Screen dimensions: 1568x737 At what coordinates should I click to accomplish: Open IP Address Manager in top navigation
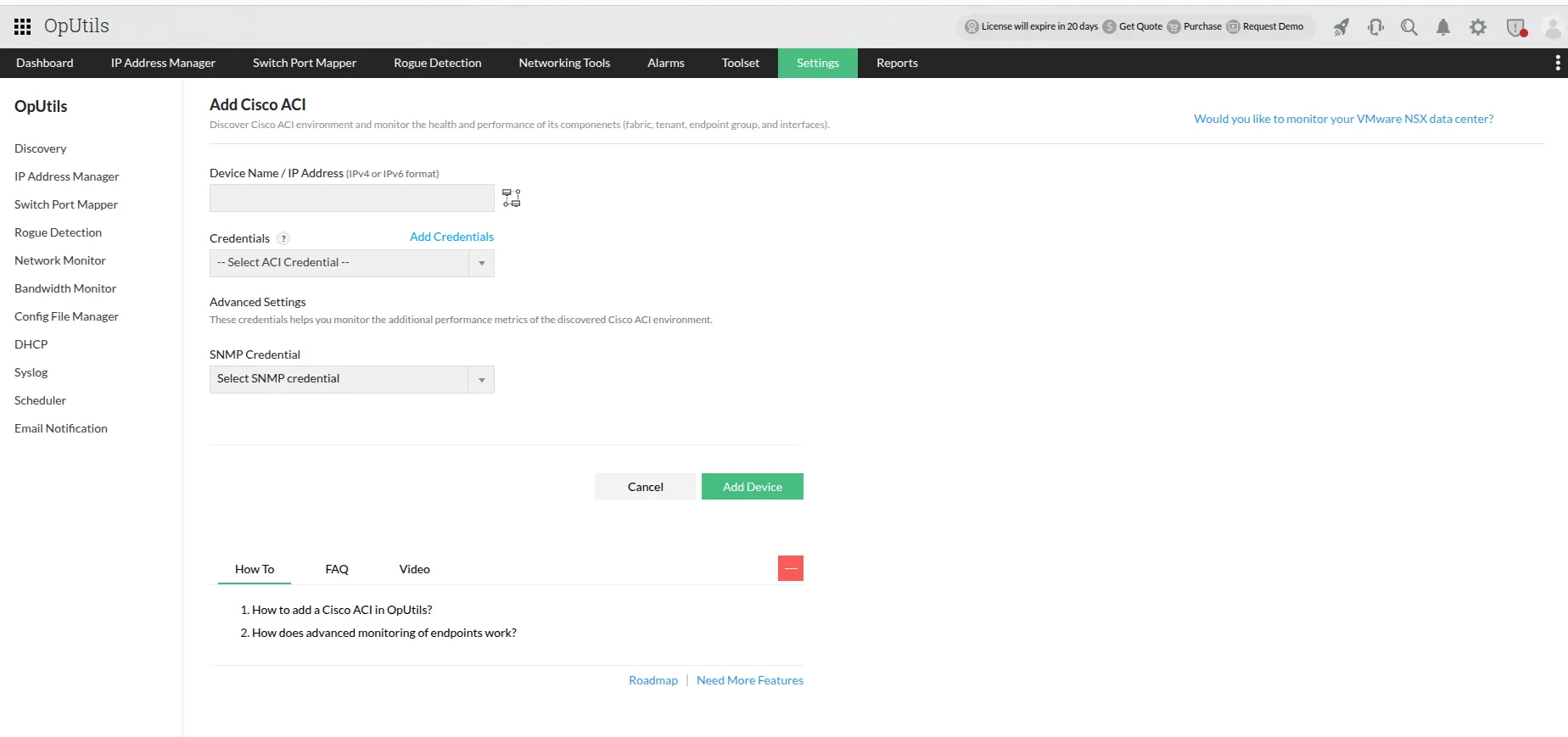point(163,63)
